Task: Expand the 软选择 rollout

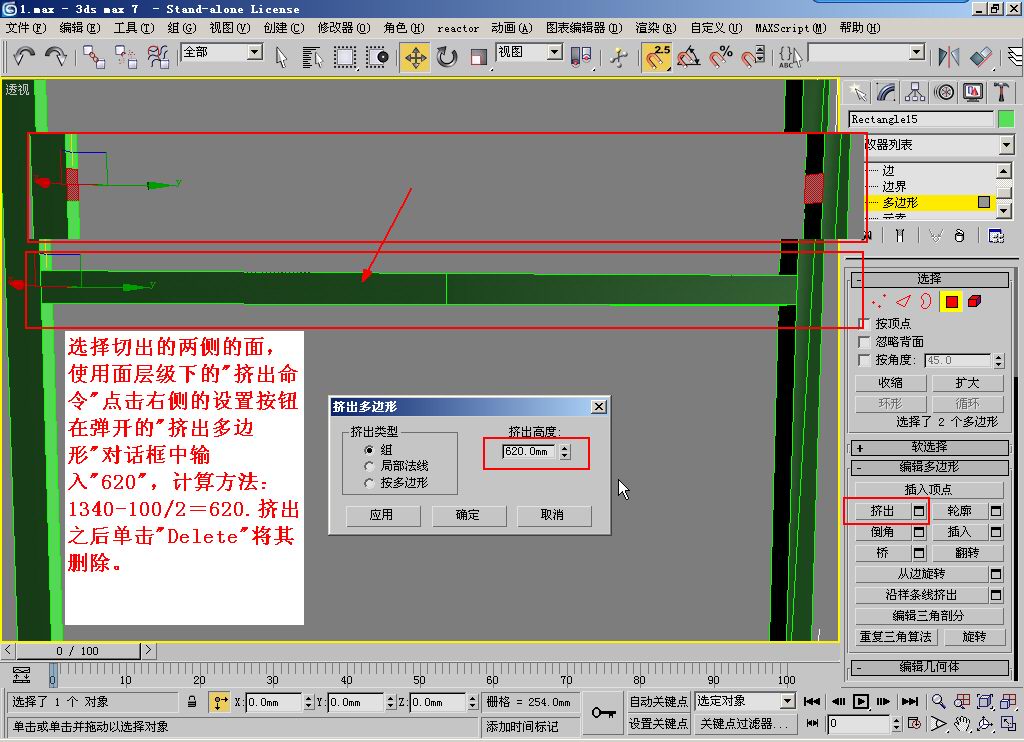Action: (860, 448)
